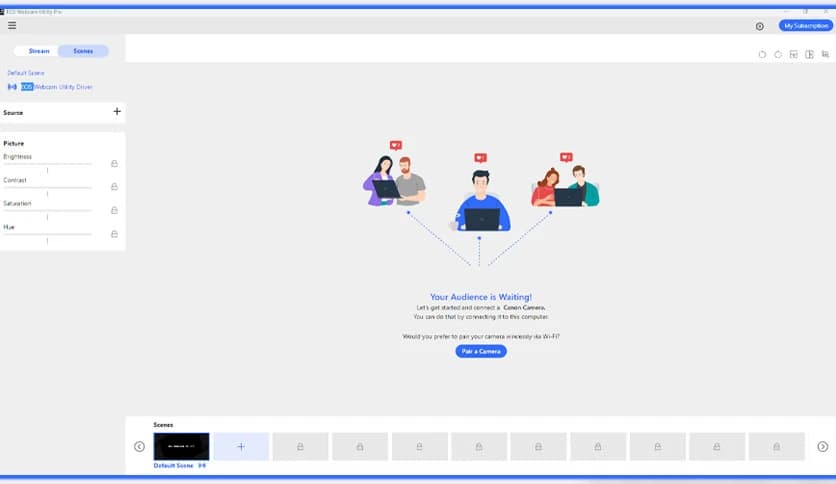Click the lock icon next to Hue
836x484 pixels.
coord(114,234)
